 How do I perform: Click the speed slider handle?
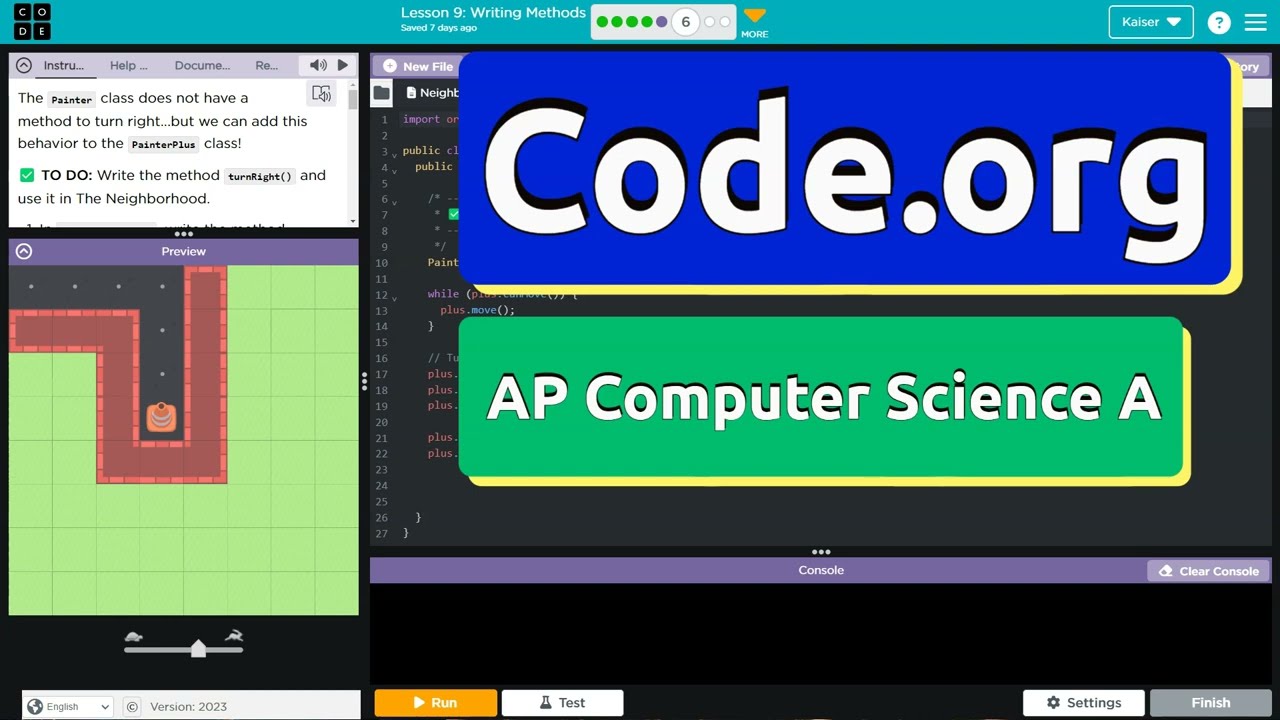tap(197, 647)
